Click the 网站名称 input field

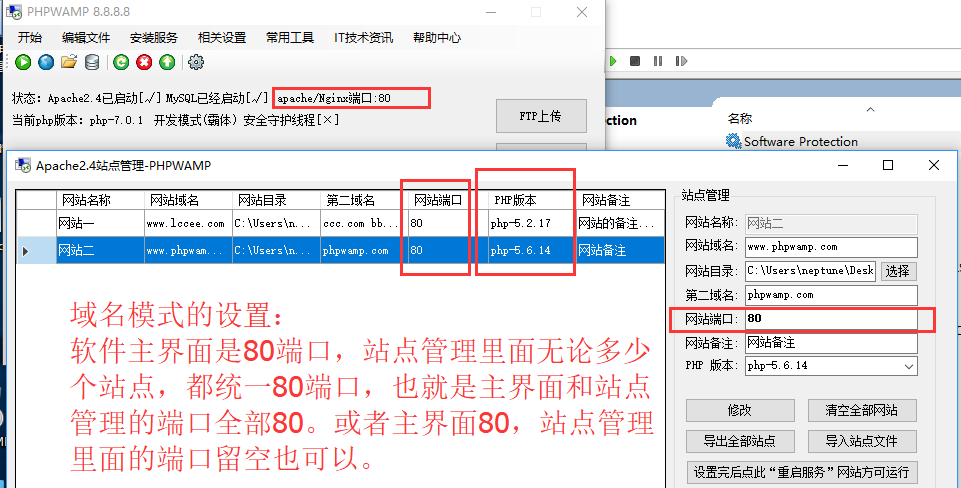click(831, 224)
